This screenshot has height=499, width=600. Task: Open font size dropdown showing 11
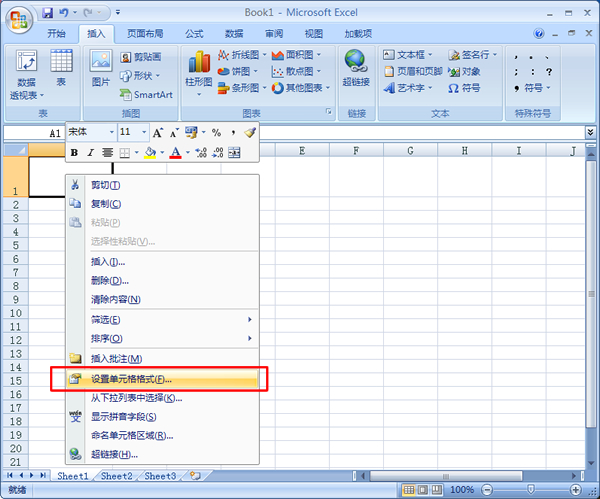click(x=144, y=132)
